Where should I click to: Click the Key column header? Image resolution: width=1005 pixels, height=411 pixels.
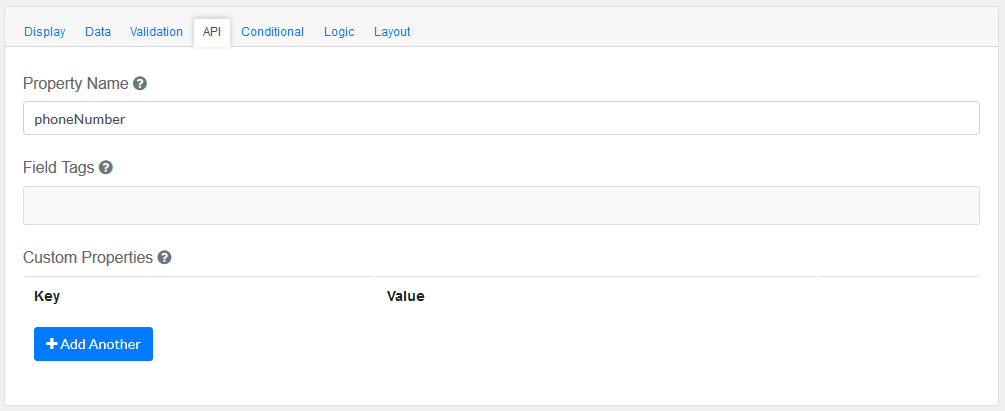pos(47,296)
